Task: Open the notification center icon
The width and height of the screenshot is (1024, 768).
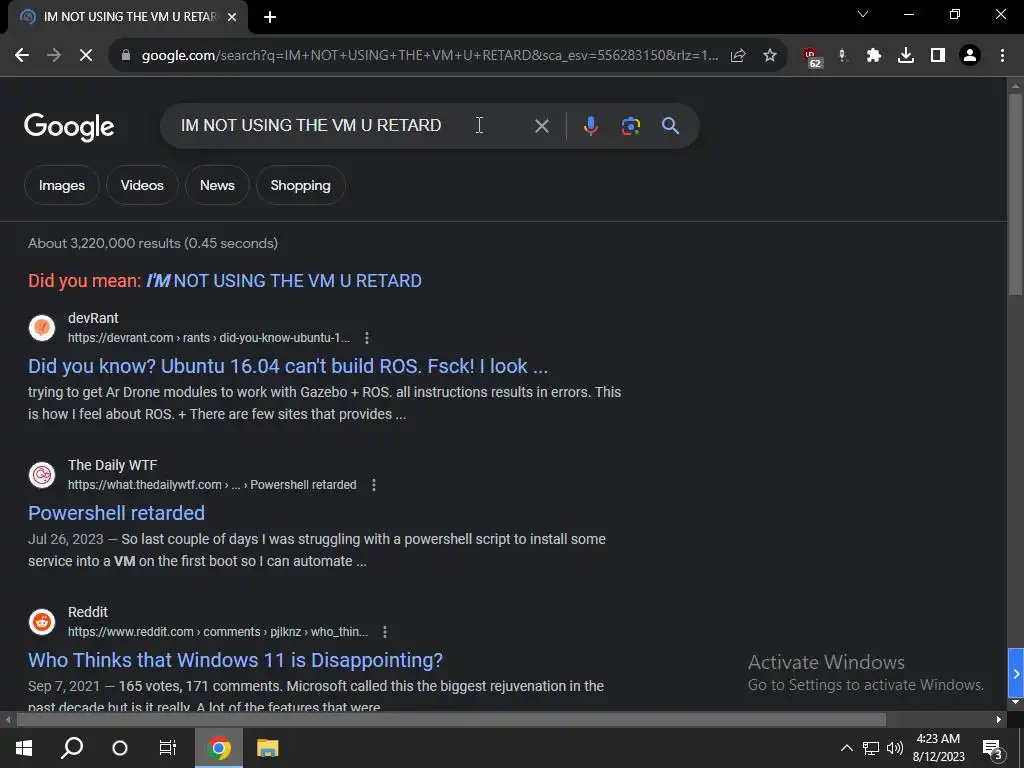Action: (x=992, y=750)
